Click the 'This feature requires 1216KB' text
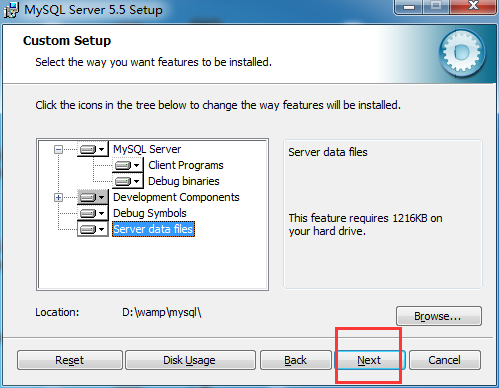This screenshot has height=388, width=499. (x=365, y=224)
